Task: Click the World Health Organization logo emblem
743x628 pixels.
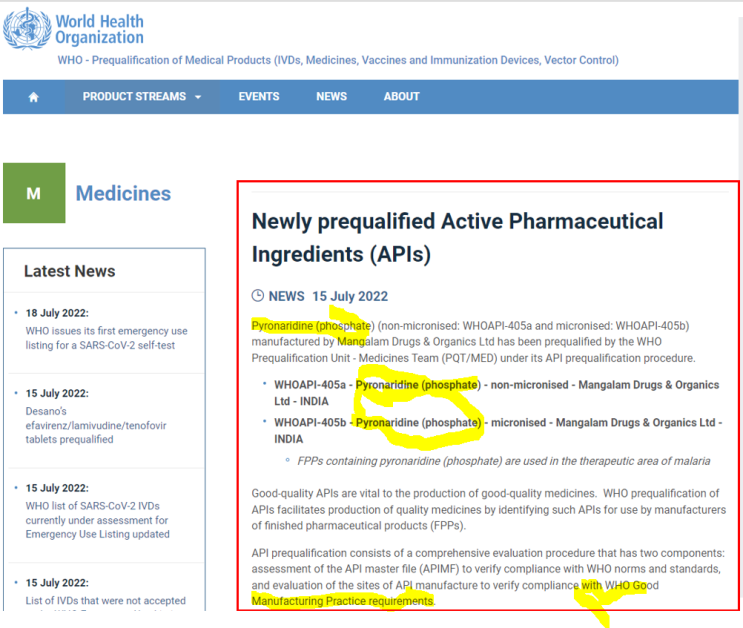Action: [27, 28]
